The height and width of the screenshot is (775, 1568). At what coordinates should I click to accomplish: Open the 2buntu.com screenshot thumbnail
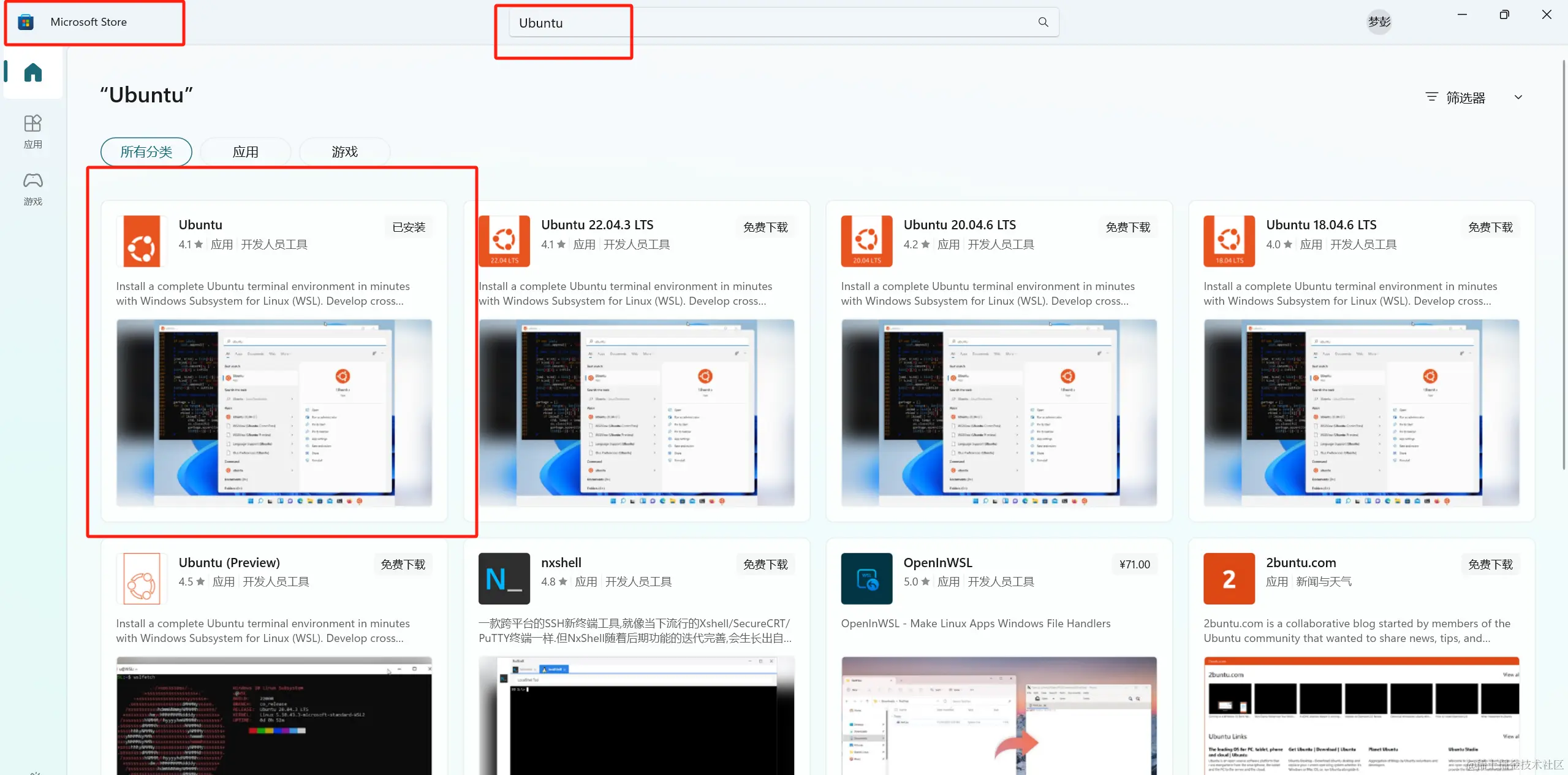[1362, 716]
